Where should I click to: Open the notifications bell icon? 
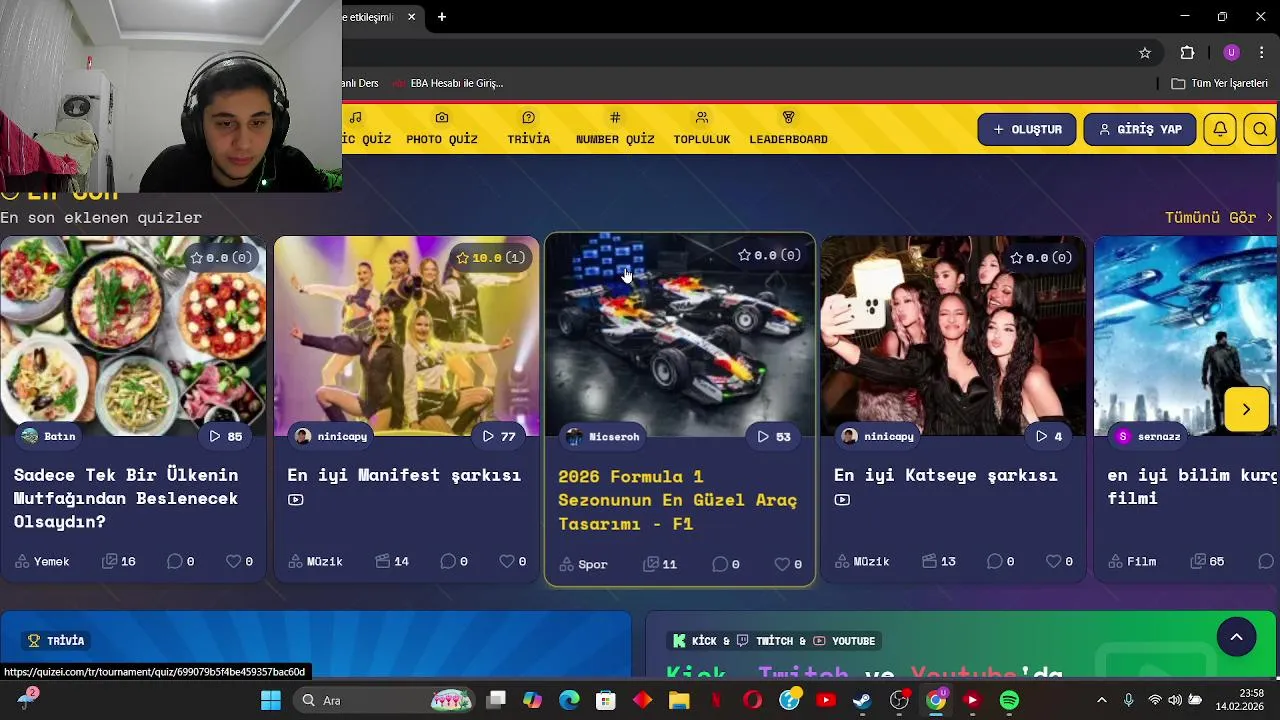(x=1220, y=129)
